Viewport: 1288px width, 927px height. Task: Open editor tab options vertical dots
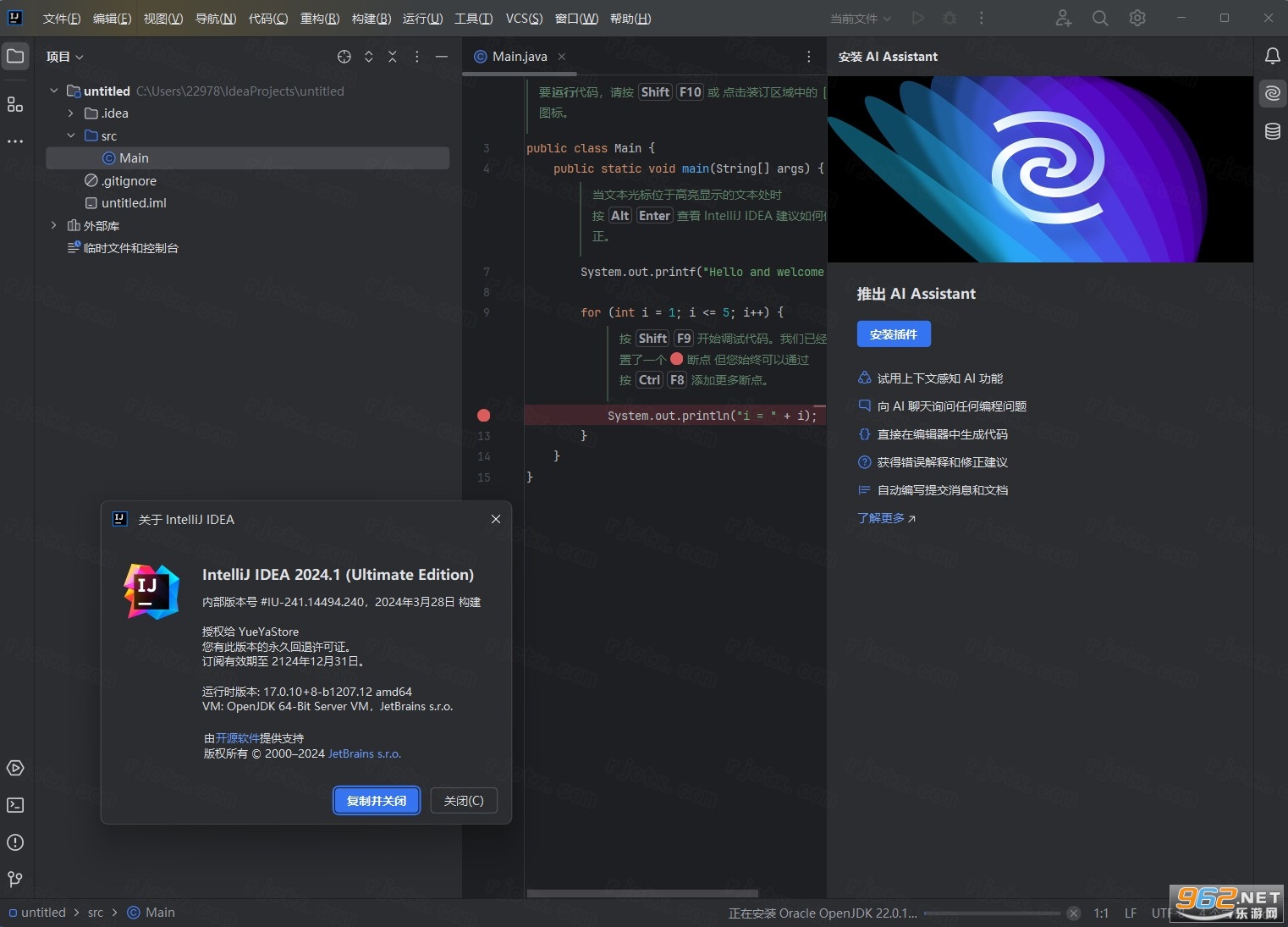808,57
